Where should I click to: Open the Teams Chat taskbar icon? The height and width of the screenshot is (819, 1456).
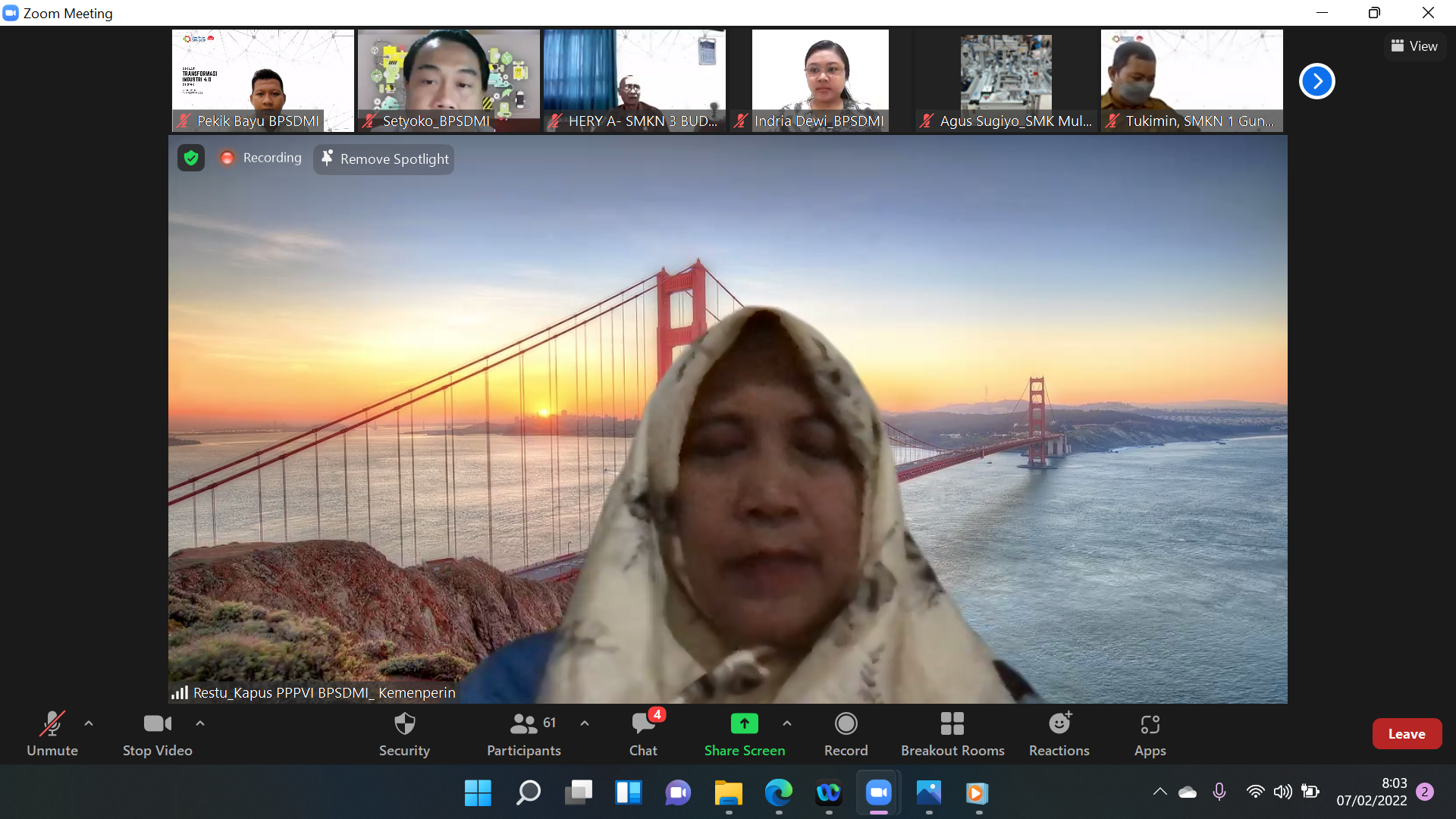[x=679, y=793]
